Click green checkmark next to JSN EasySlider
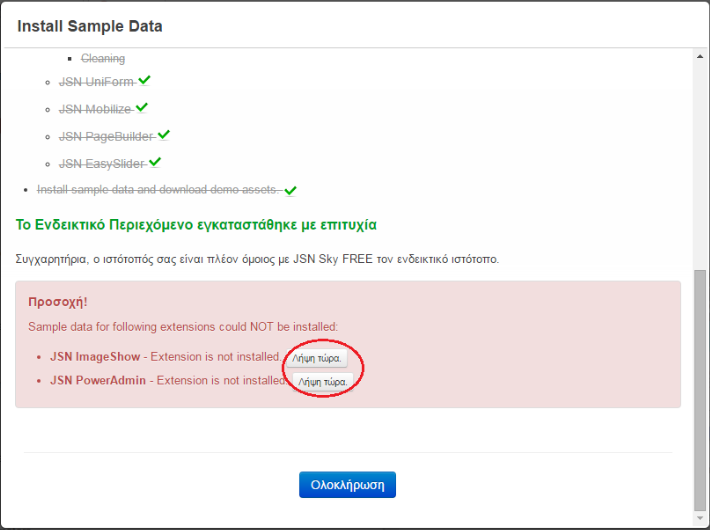This screenshot has height=530, width=710. click(x=155, y=162)
